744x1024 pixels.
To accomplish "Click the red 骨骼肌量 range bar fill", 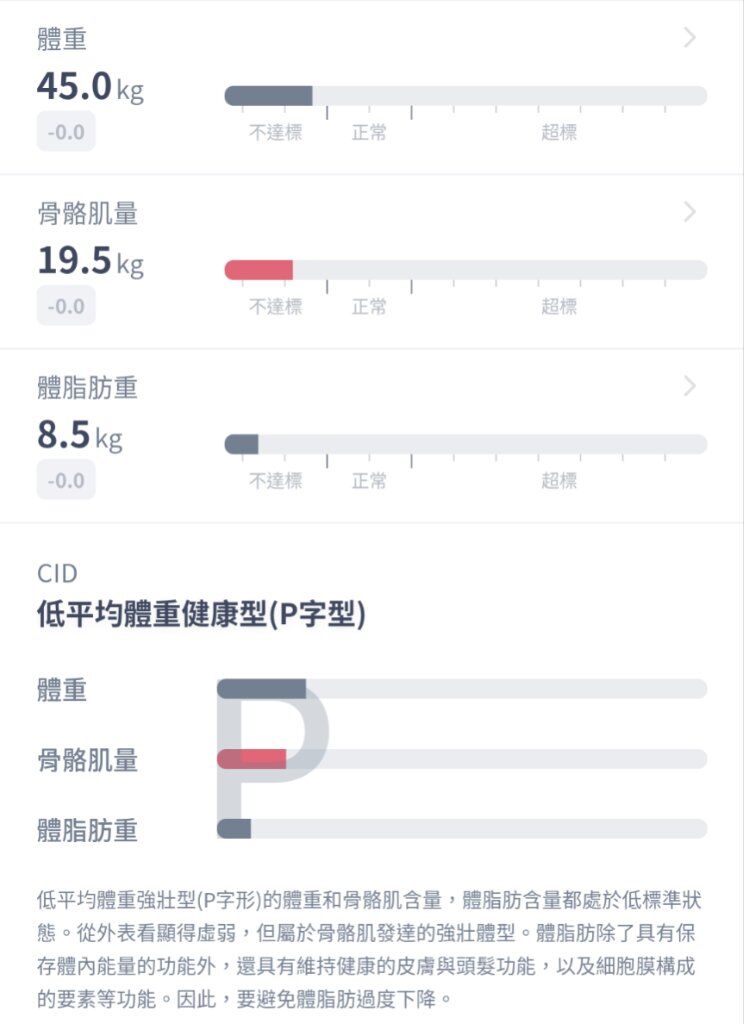I will tap(259, 270).
